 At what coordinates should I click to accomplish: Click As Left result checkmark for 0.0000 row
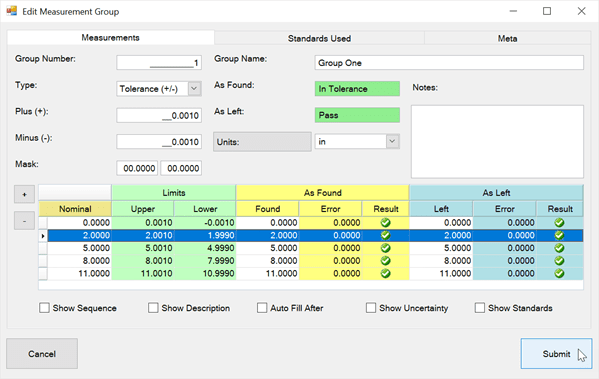pos(559,222)
